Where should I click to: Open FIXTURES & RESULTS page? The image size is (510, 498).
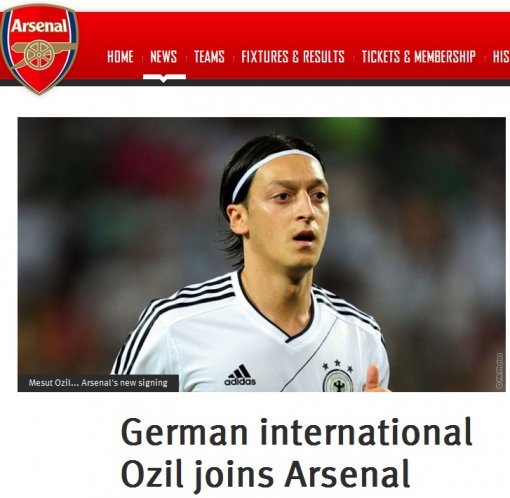(293, 56)
